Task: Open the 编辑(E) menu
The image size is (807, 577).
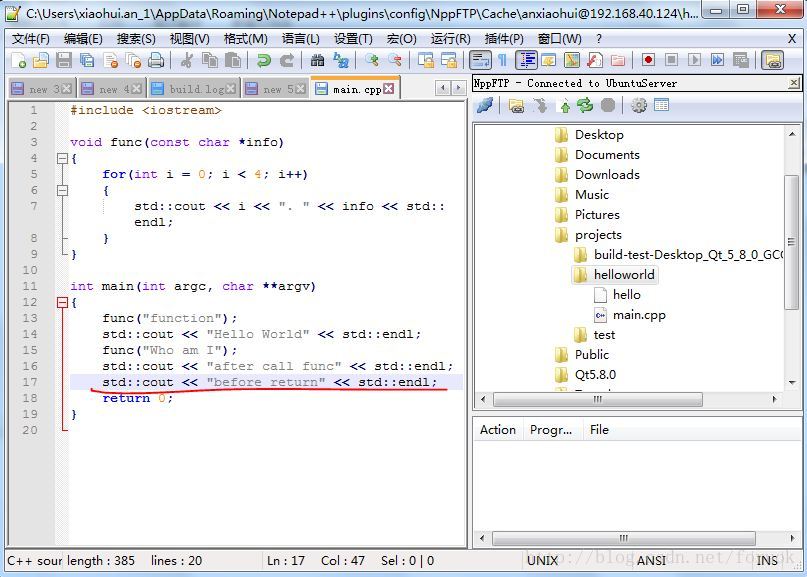Action: pos(83,38)
